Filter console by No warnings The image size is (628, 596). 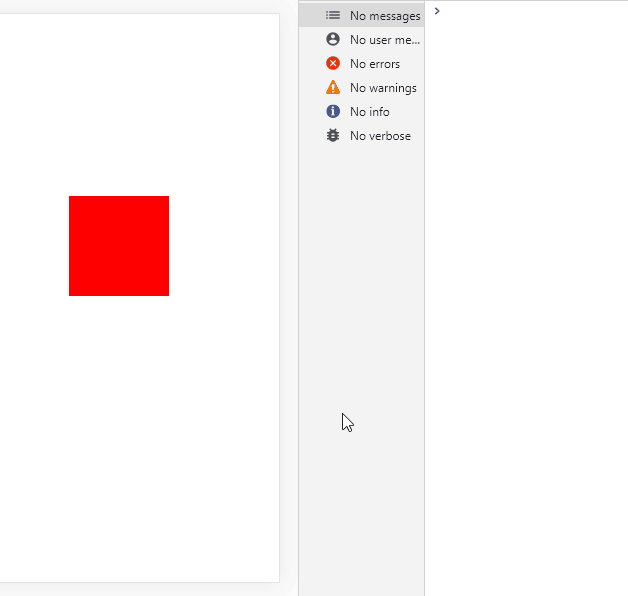click(x=361, y=87)
